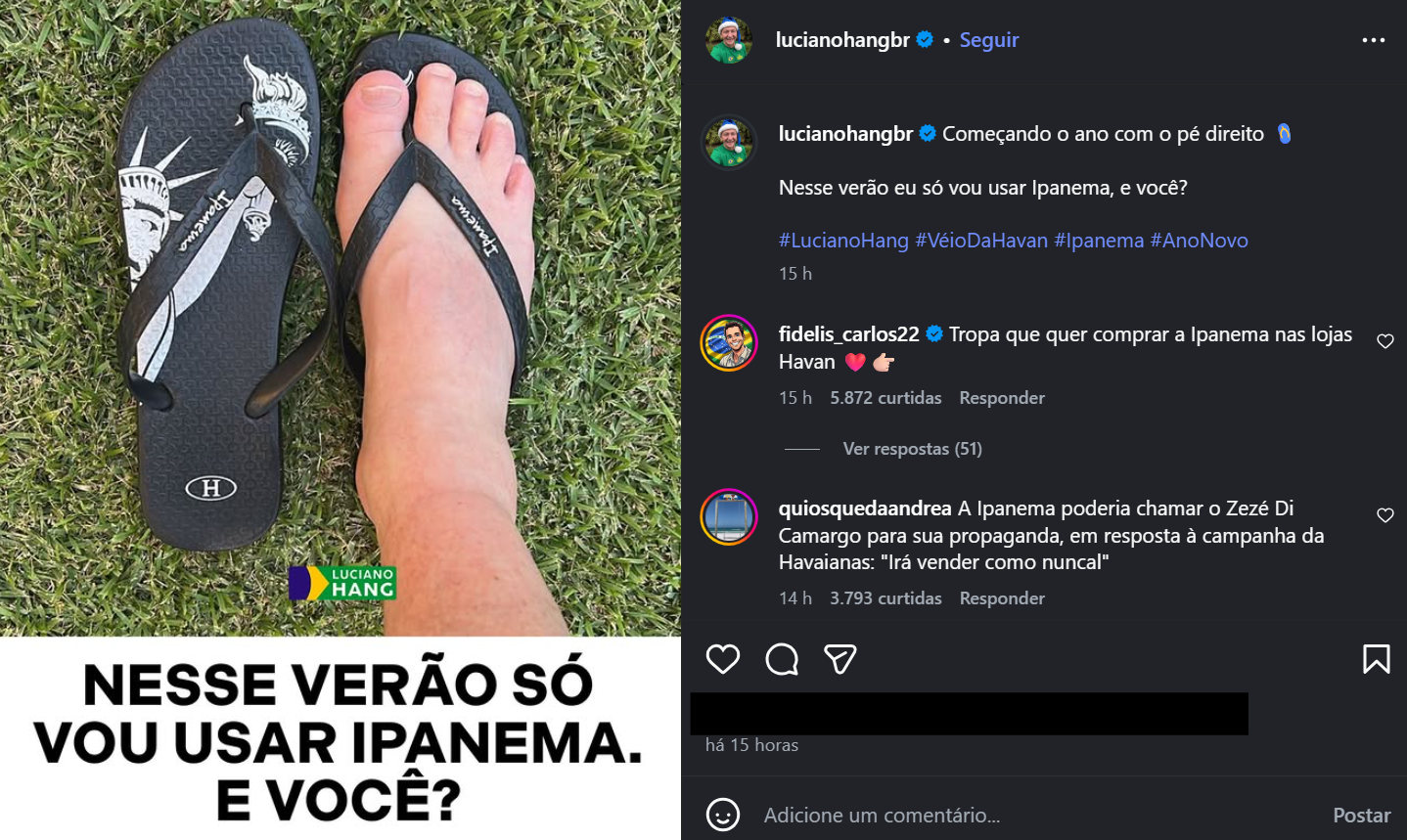The height and width of the screenshot is (840, 1407).
Task: Click the #VéioDaHavan hashtag
Action: 981,241
